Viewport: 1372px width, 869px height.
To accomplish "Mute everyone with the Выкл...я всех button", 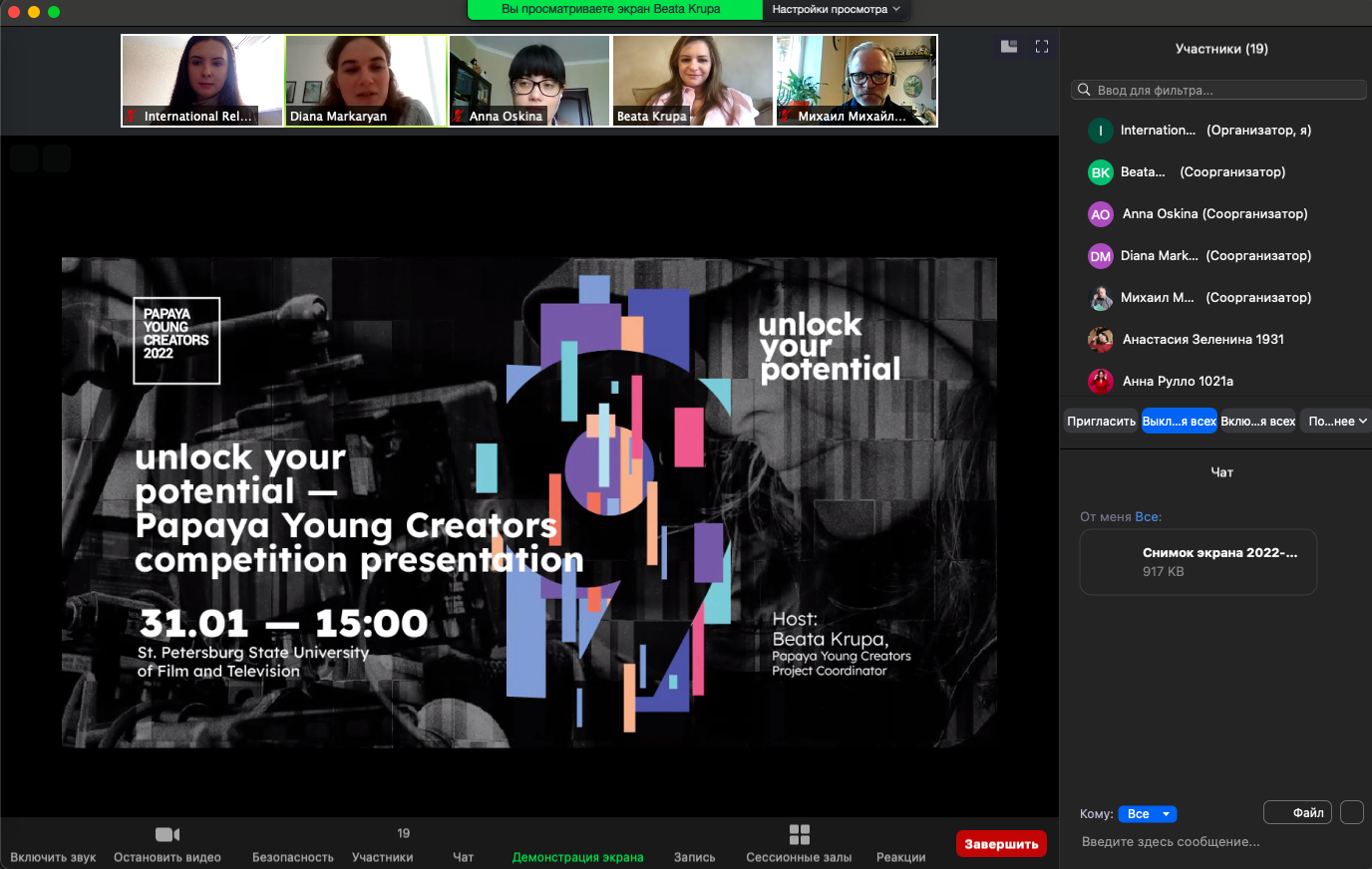I will tap(1179, 422).
